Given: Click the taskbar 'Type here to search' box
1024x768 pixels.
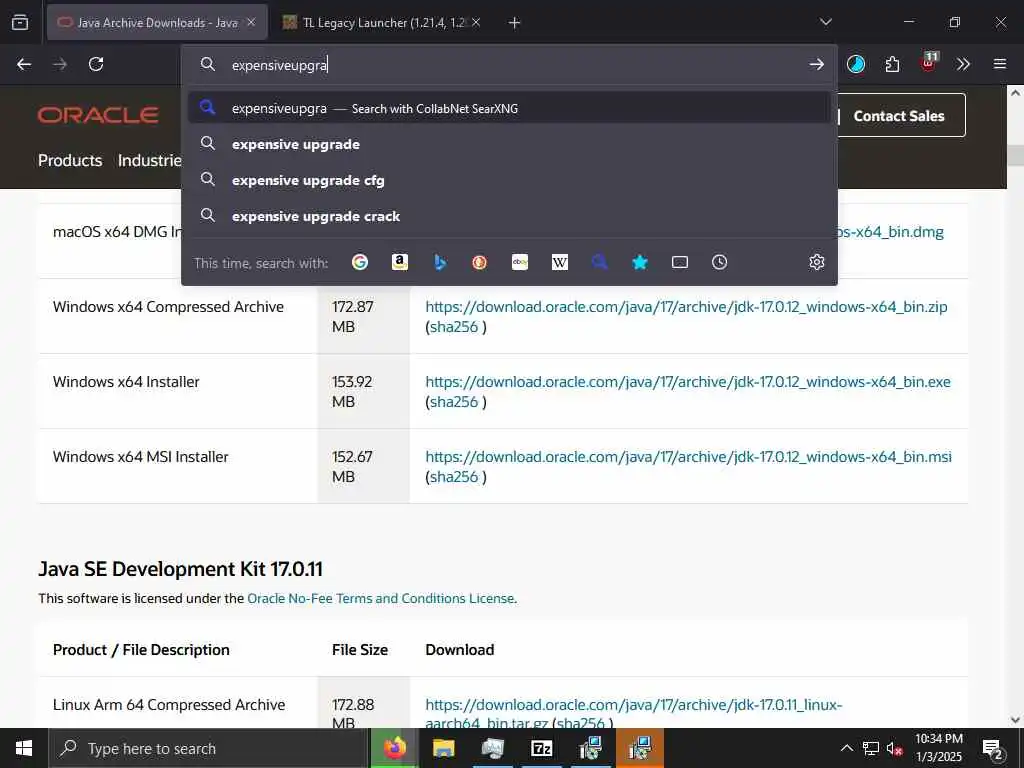Looking at the screenshot, I should point(208,748).
